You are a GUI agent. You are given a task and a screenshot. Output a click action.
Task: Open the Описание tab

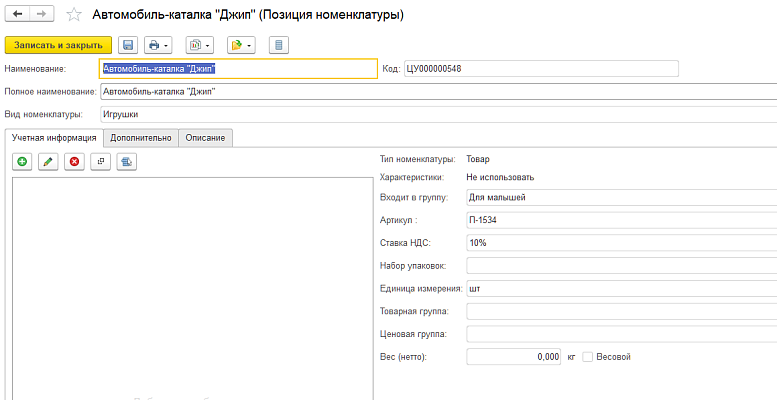[x=206, y=138]
